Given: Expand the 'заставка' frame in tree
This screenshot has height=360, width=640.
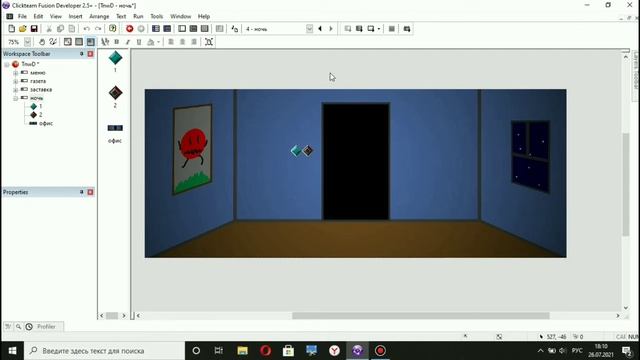Looking at the screenshot, I should [16, 90].
